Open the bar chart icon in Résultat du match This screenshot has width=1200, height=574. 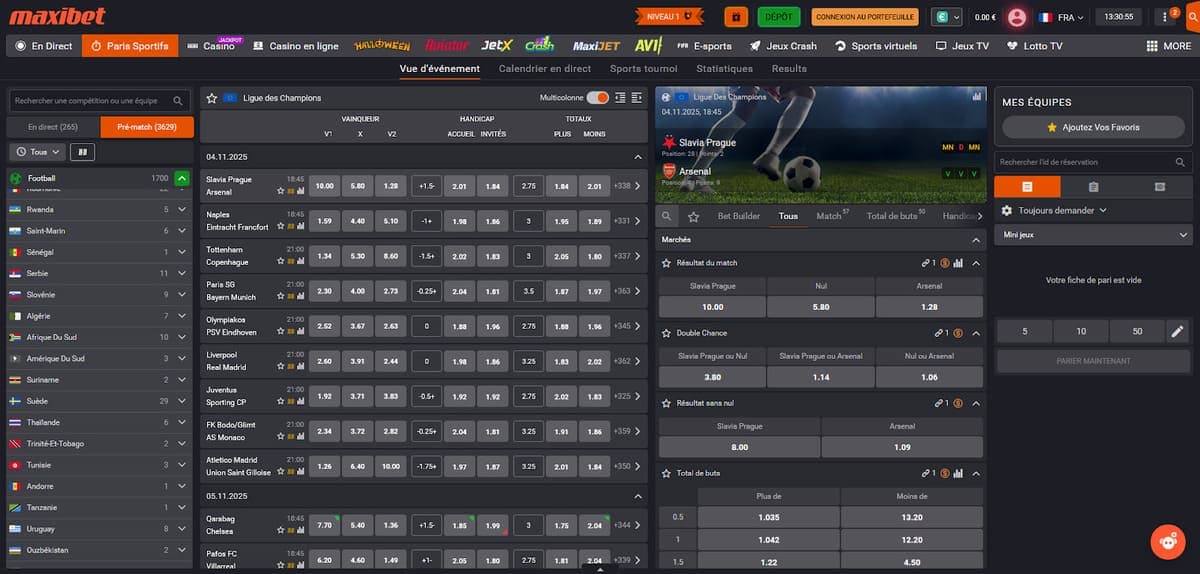(x=959, y=263)
